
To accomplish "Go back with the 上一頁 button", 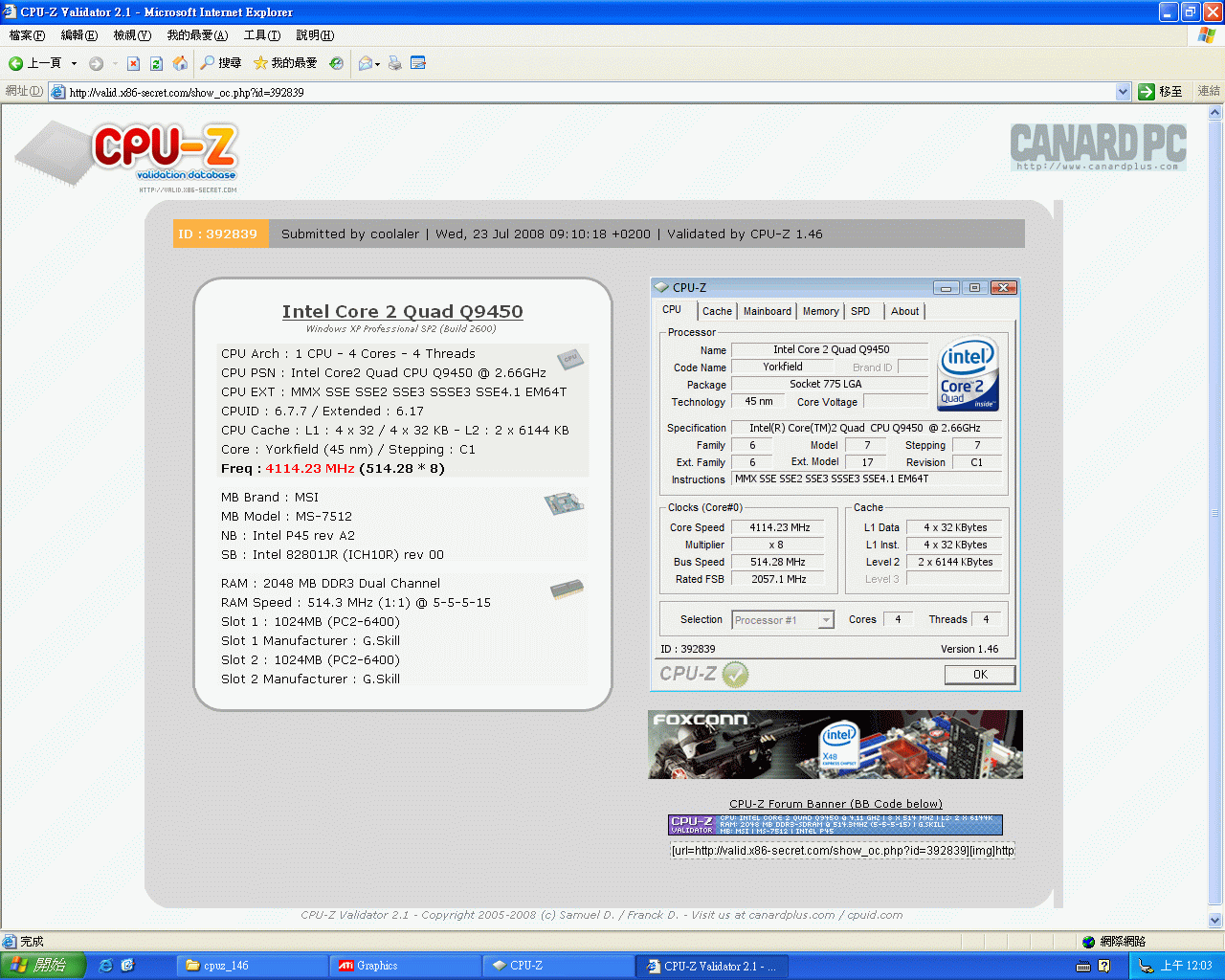I will tap(35, 63).
